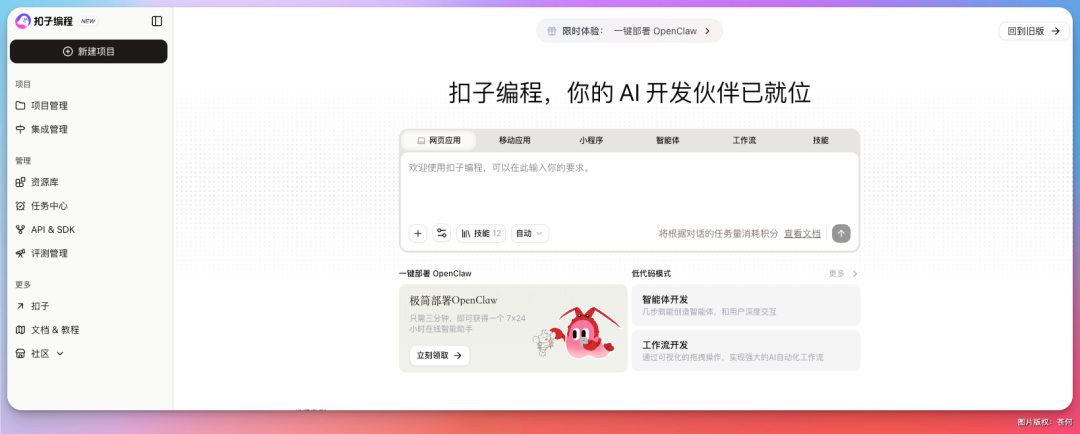1080x434 pixels.
Task: Click the 立刻领取 button
Action: coord(440,355)
